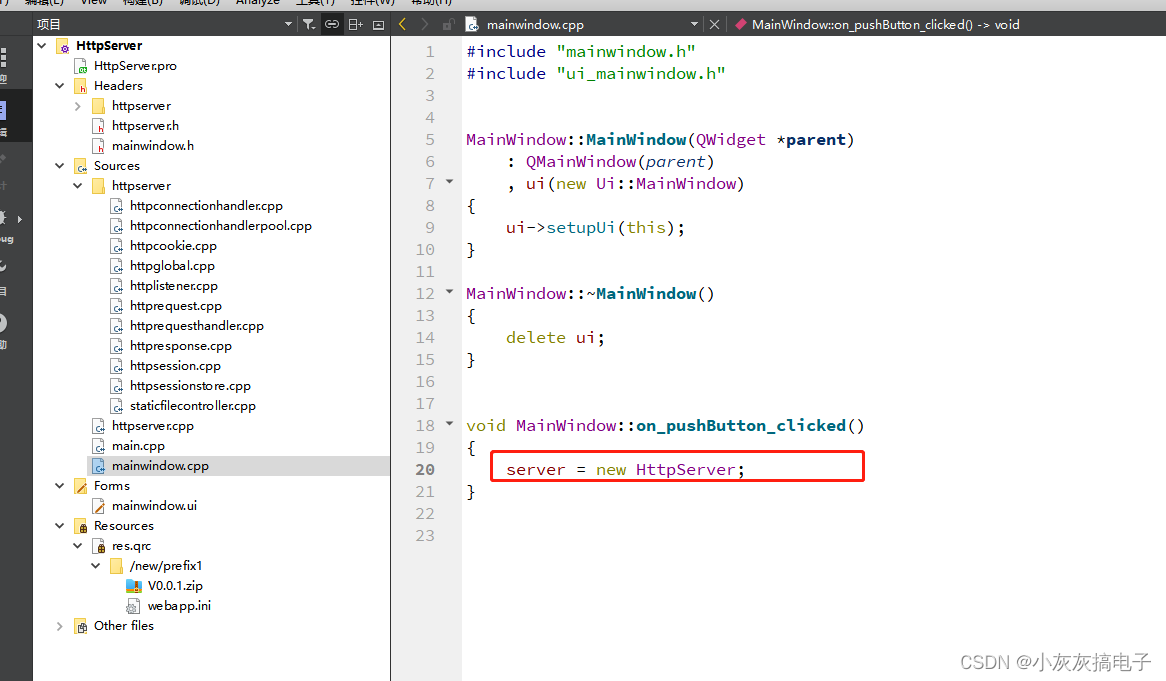Click the HttpServer.pro project file
The image size is (1166, 681).
(x=135, y=66)
